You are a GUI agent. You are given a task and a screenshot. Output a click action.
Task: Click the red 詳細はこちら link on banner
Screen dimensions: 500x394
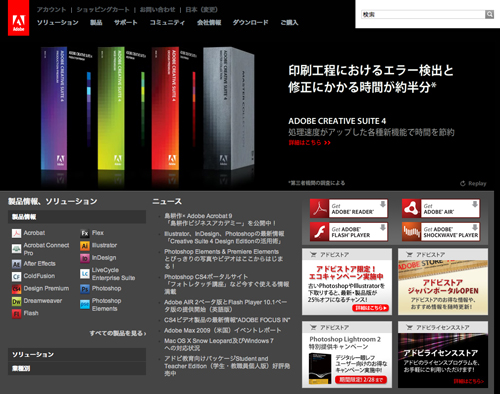tap(309, 143)
